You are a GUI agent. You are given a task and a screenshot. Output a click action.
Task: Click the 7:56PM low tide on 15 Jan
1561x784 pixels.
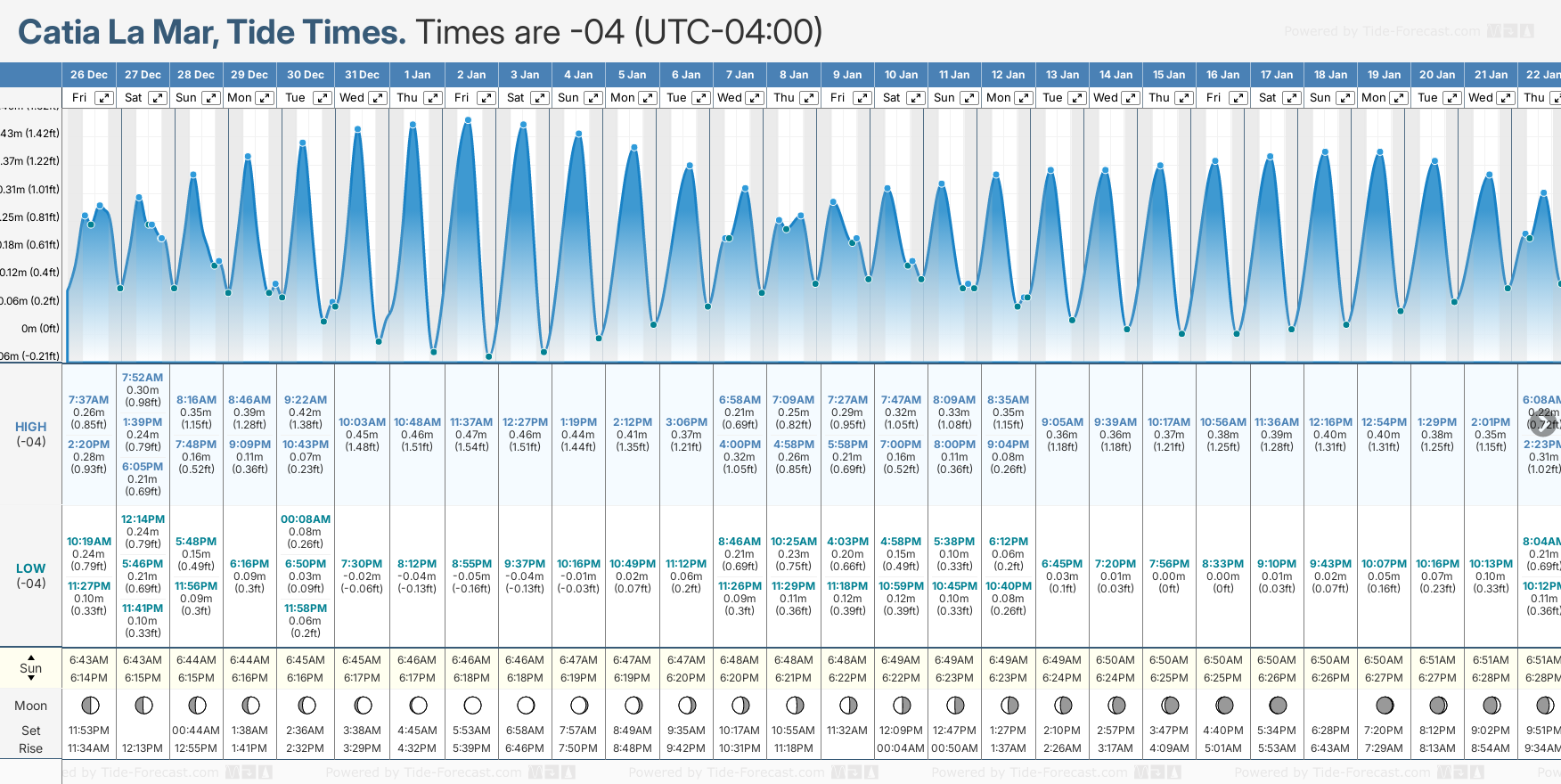pyautogui.click(x=1169, y=564)
